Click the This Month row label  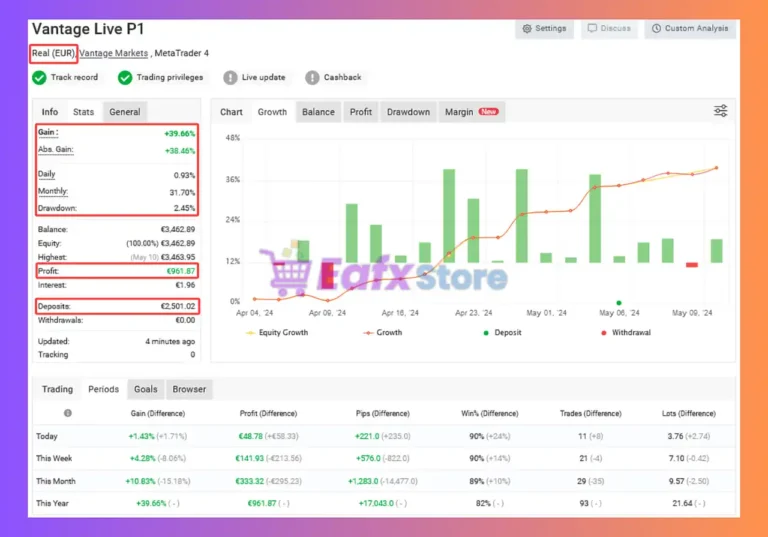[x=55, y=481]
